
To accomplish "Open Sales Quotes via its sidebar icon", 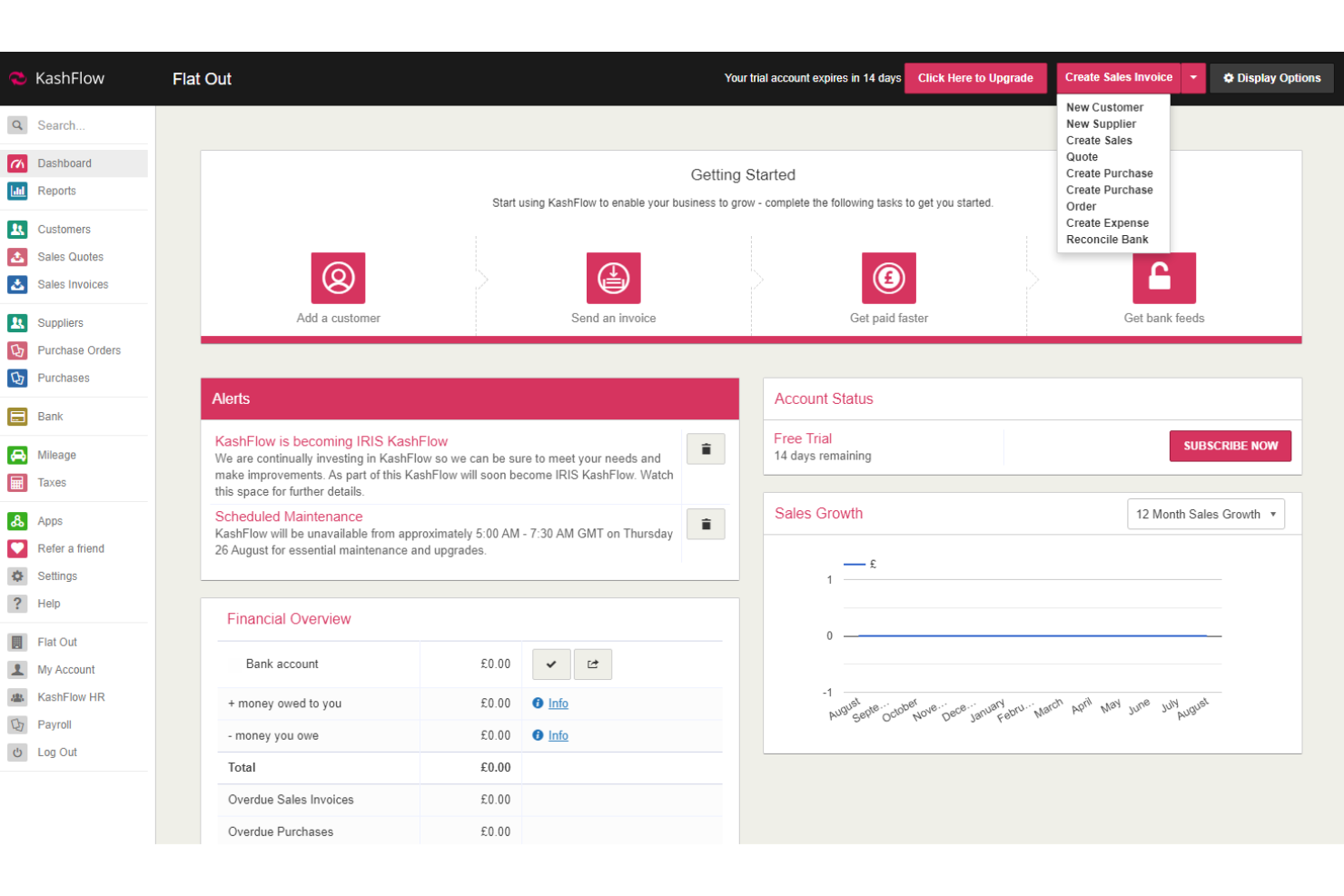I will 17,257.
